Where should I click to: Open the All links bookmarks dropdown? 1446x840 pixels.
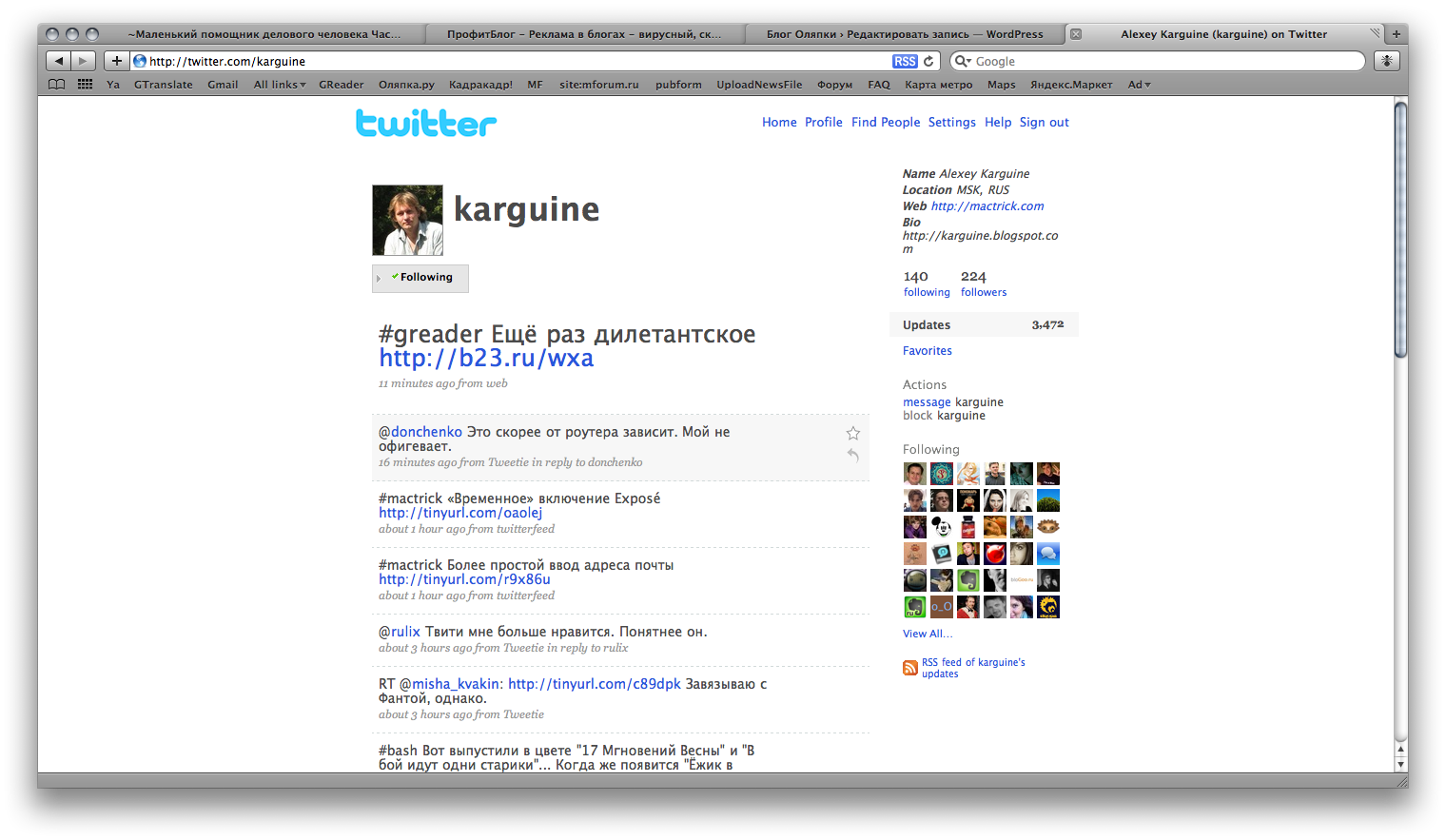pos(280,85)
